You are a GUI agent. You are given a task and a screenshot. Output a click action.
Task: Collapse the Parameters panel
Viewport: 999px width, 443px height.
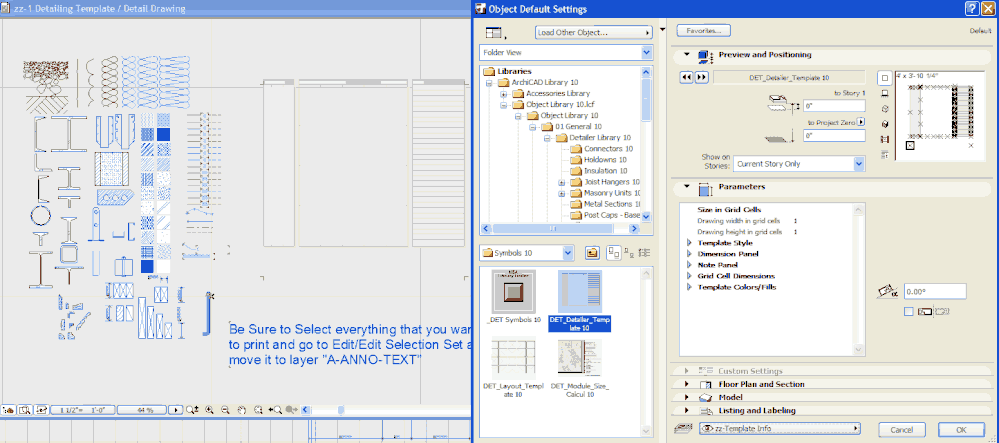point(686,187)
